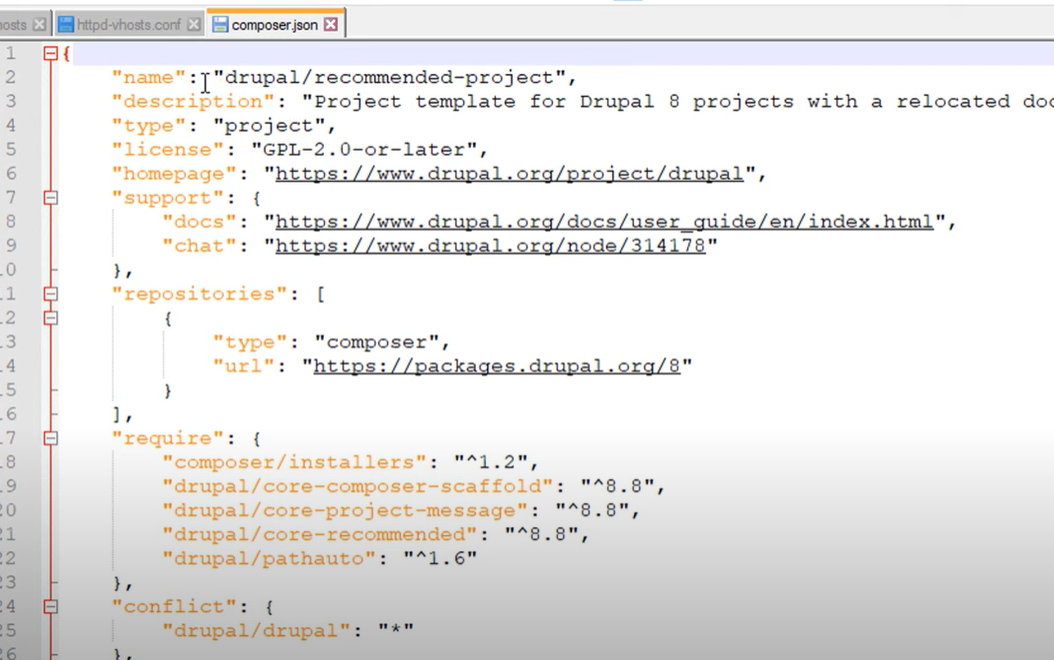The height and width of the screenshot is (660, 1054).
Task: Open the packages.drupal.org/8 URL
Action: pyautogui.click(x=497, y=366)
